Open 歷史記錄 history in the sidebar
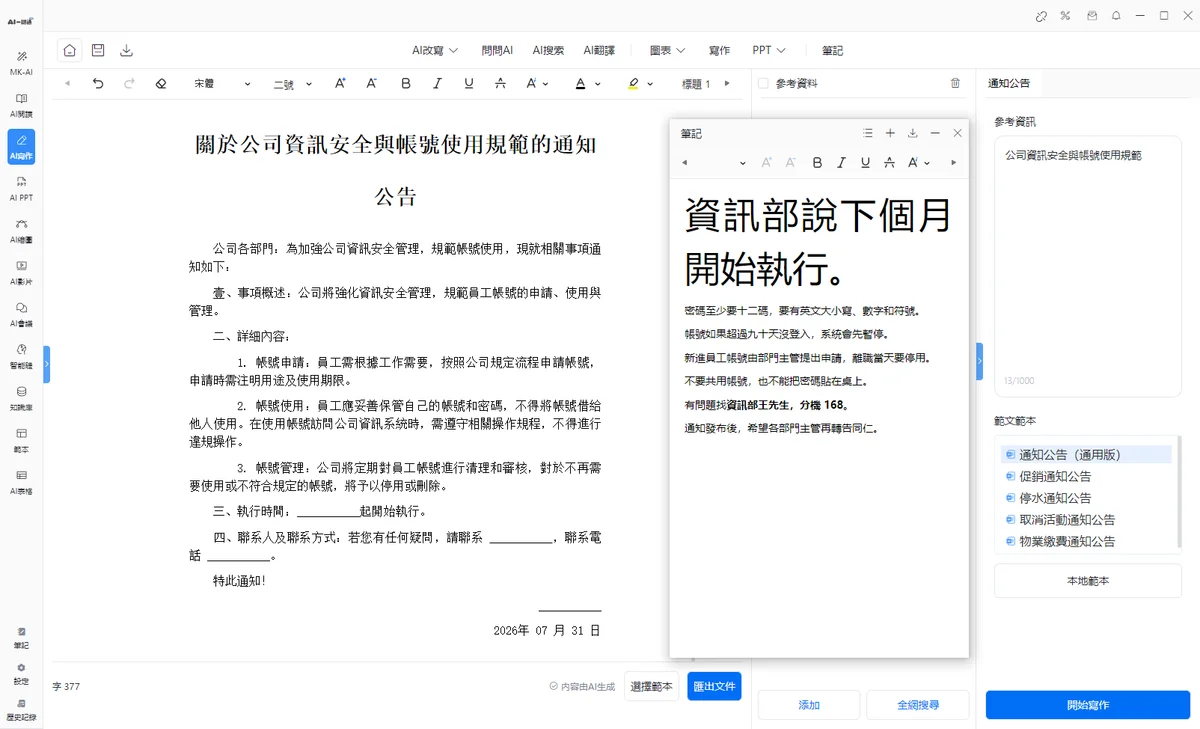Image resolution: width=1200 pixels, height=729 pixels. 21,710
